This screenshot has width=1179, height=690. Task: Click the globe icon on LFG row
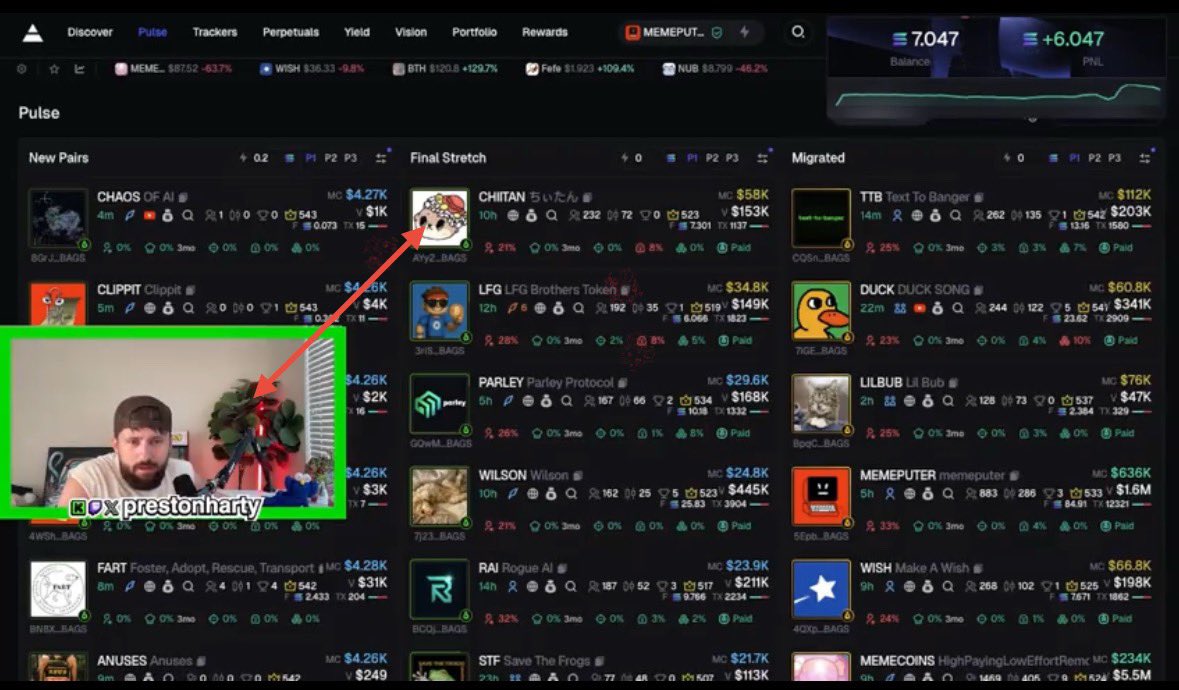click(x=540, y=308)
